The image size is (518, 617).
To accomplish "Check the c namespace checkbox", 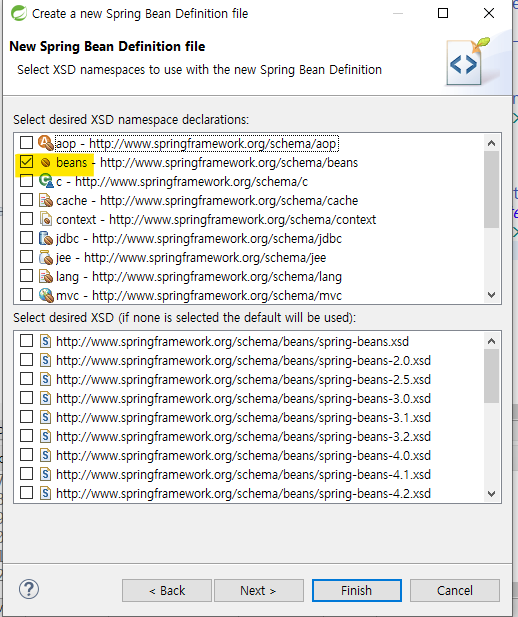I will (26, 181).
